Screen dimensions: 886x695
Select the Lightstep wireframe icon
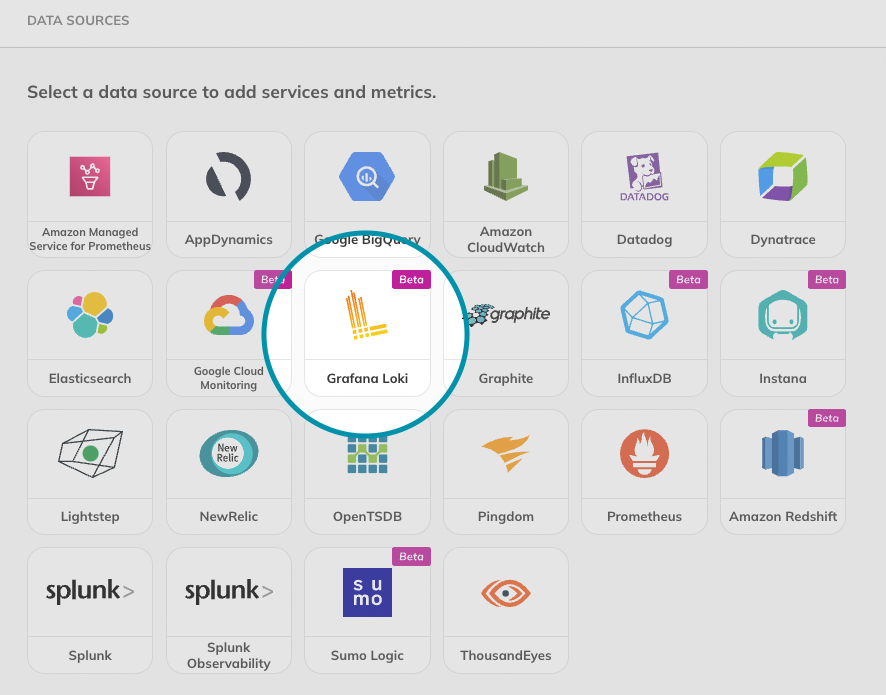coord(89,453)
